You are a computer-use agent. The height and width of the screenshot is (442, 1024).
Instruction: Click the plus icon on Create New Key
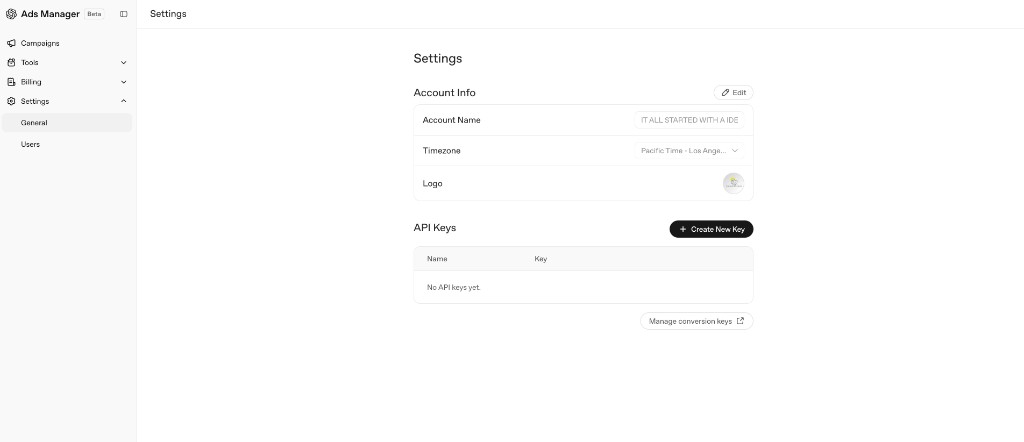point(683,229)
